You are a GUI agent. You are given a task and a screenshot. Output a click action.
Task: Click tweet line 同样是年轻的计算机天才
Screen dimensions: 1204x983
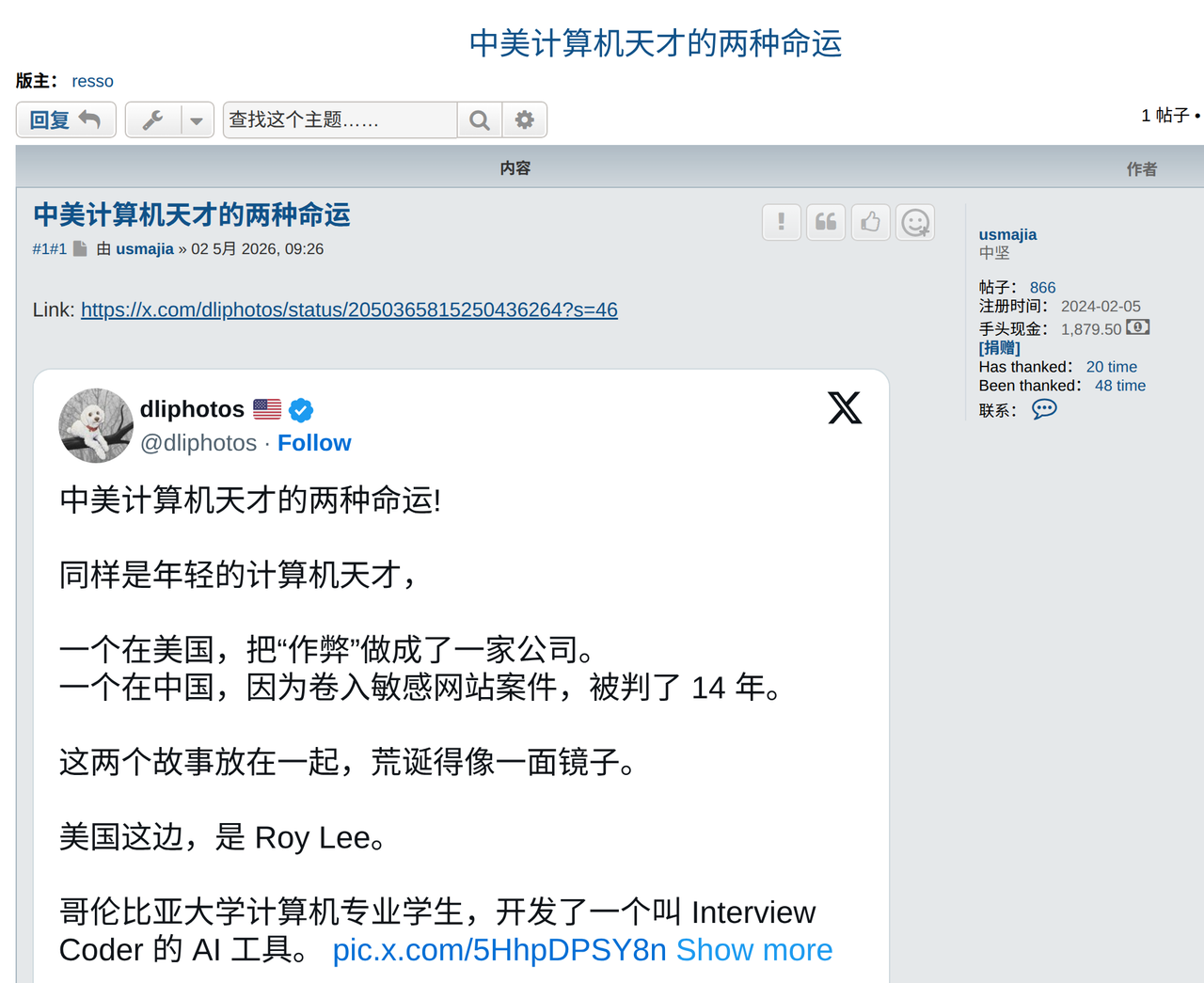237,574
